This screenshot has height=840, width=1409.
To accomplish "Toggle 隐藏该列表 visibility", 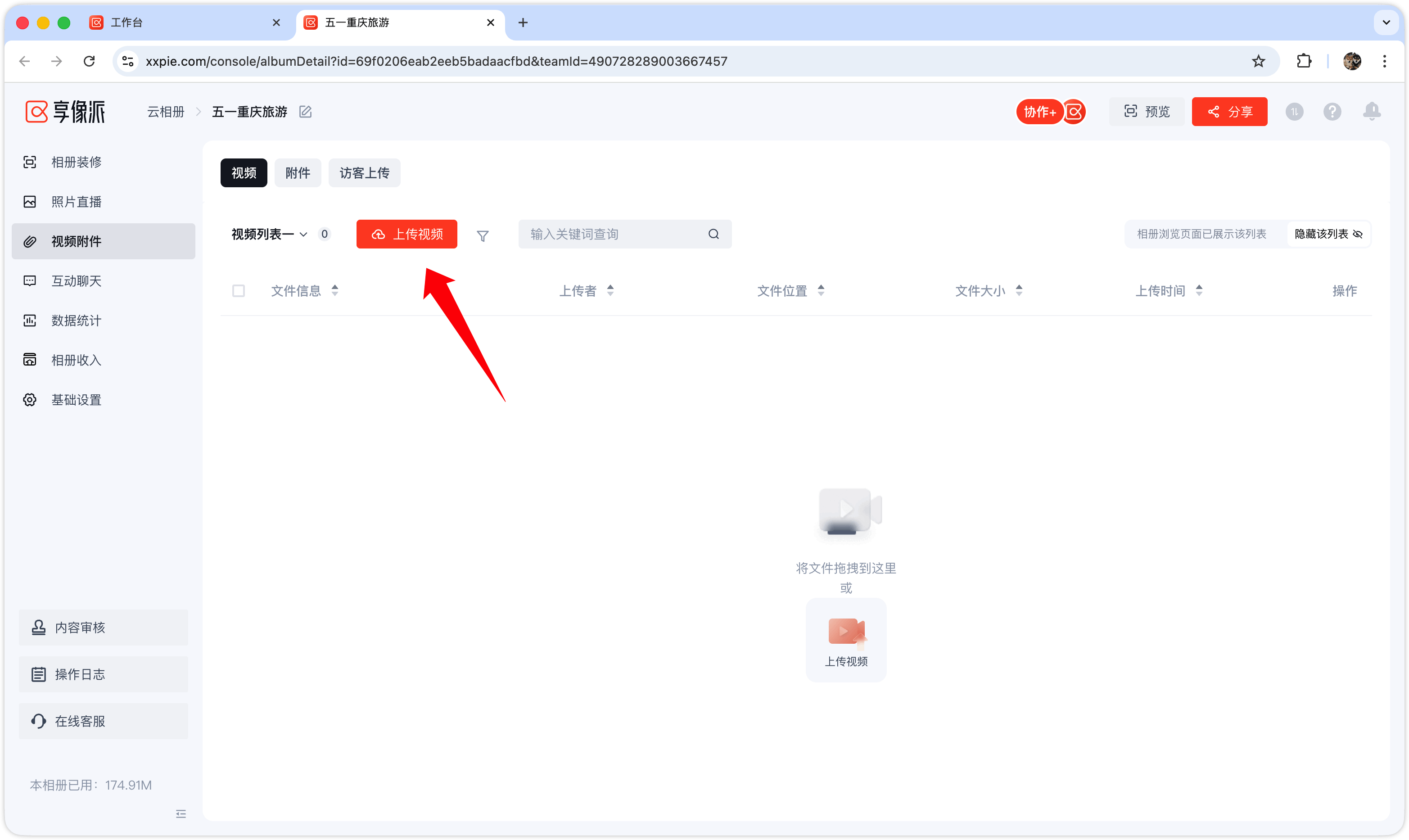I will click(x=1328, y=235).
